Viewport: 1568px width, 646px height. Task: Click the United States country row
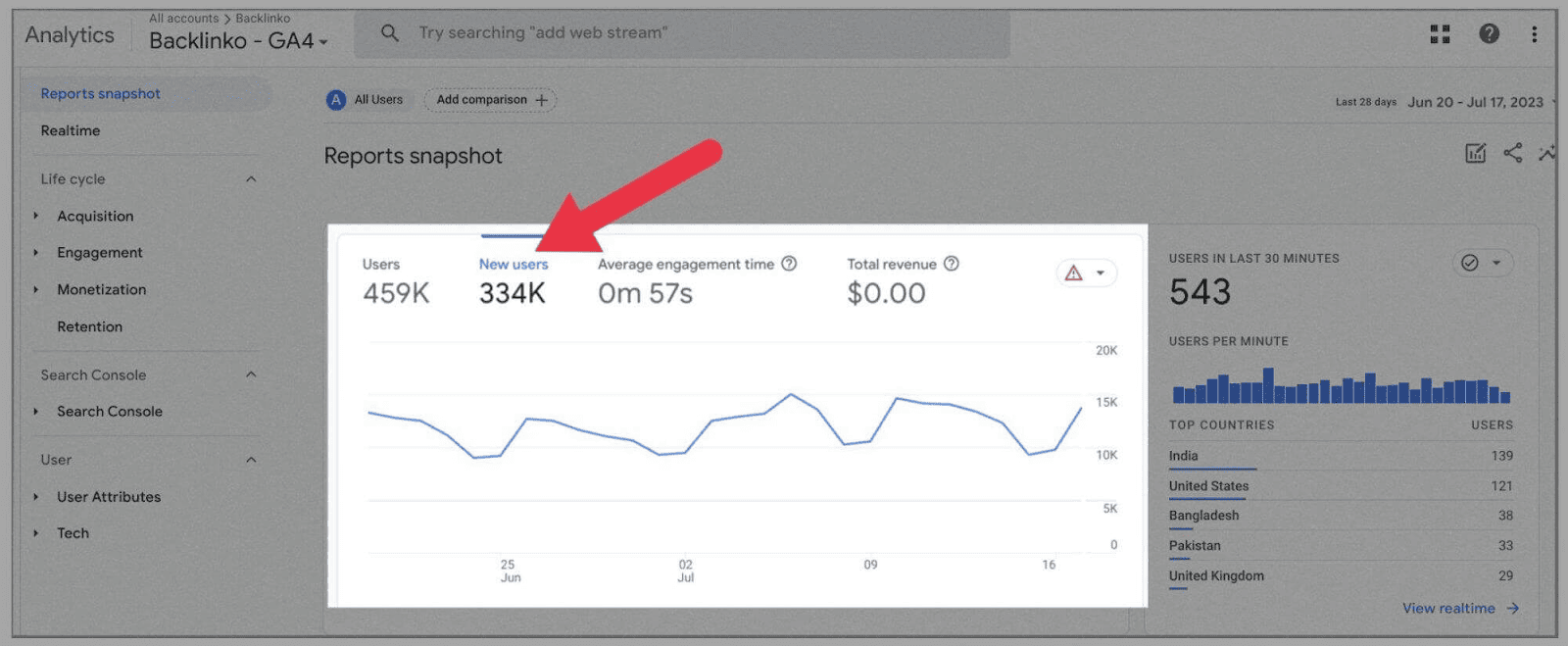(1341, 487)
